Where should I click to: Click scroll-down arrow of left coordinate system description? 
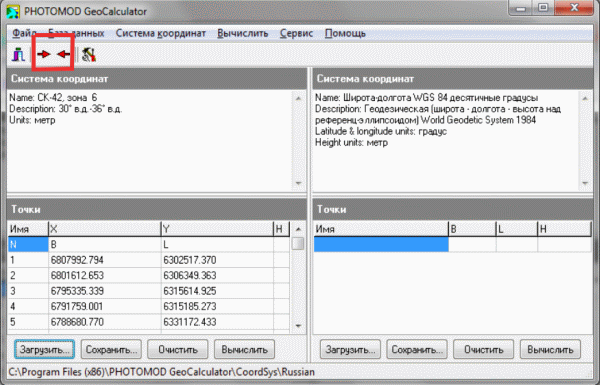pos(298,183)
